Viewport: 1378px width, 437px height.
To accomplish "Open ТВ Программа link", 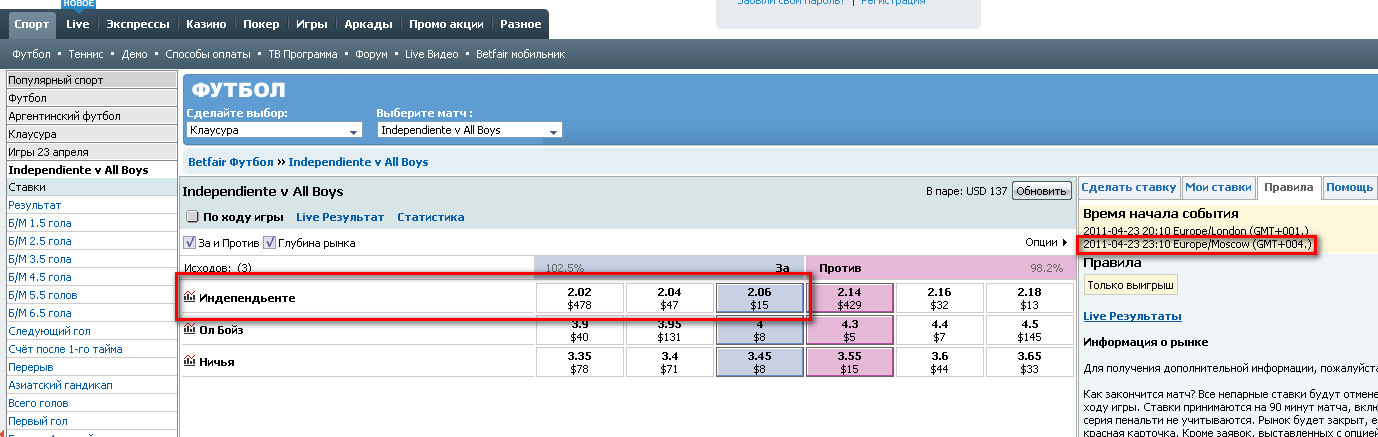I will 303,54.
